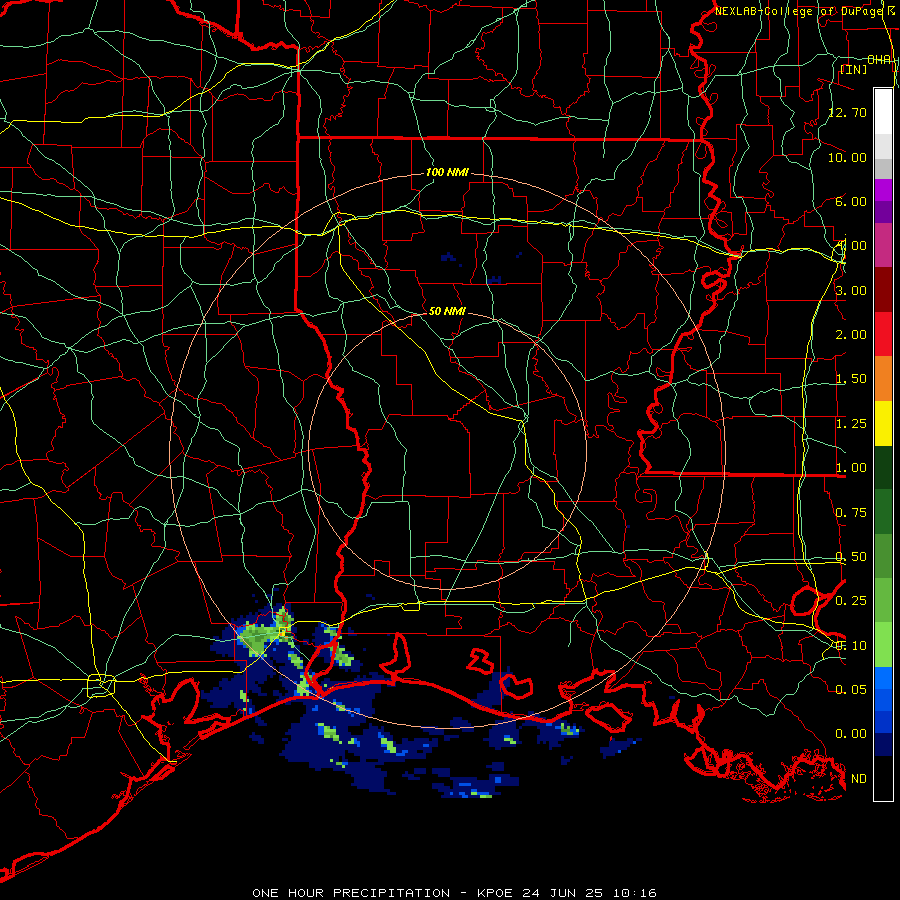The width and height of the screenshot is (900, 900).
Task: Click the 0.75 legend value
Action: click(x=851, y=513)
